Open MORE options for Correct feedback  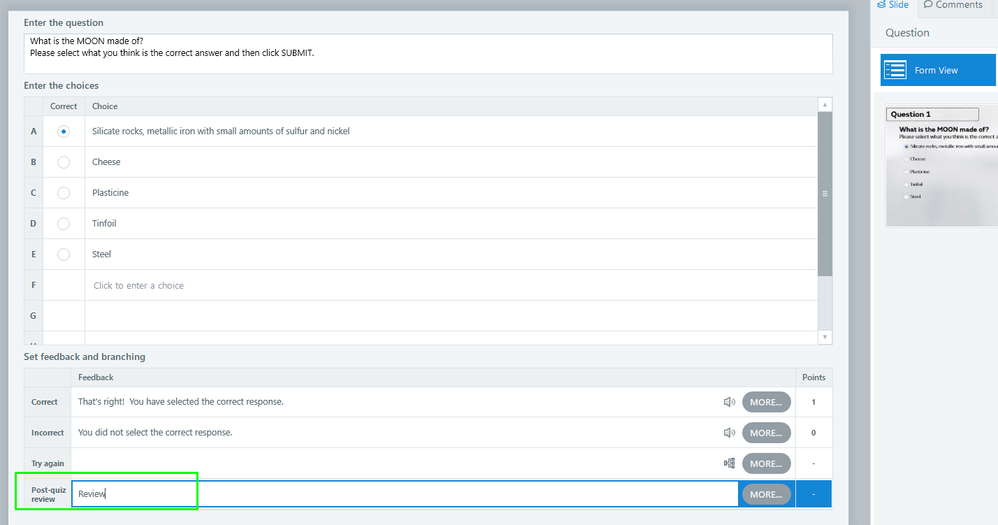[766, 402]
